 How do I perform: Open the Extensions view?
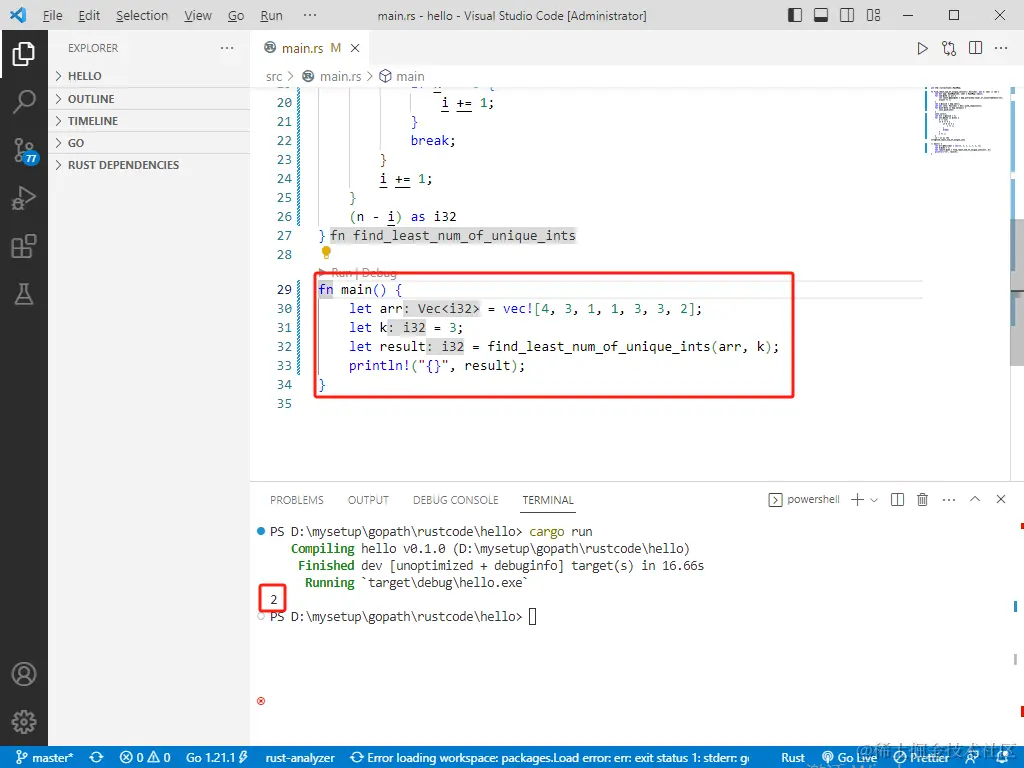point(24,246)
